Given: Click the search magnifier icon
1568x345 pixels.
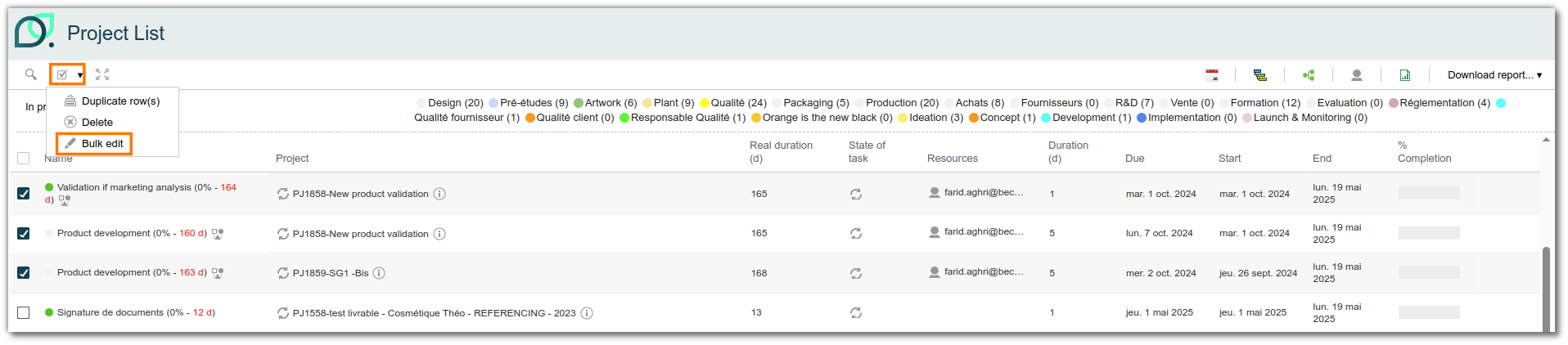Looking at the screenshot, I should [30, 74].
